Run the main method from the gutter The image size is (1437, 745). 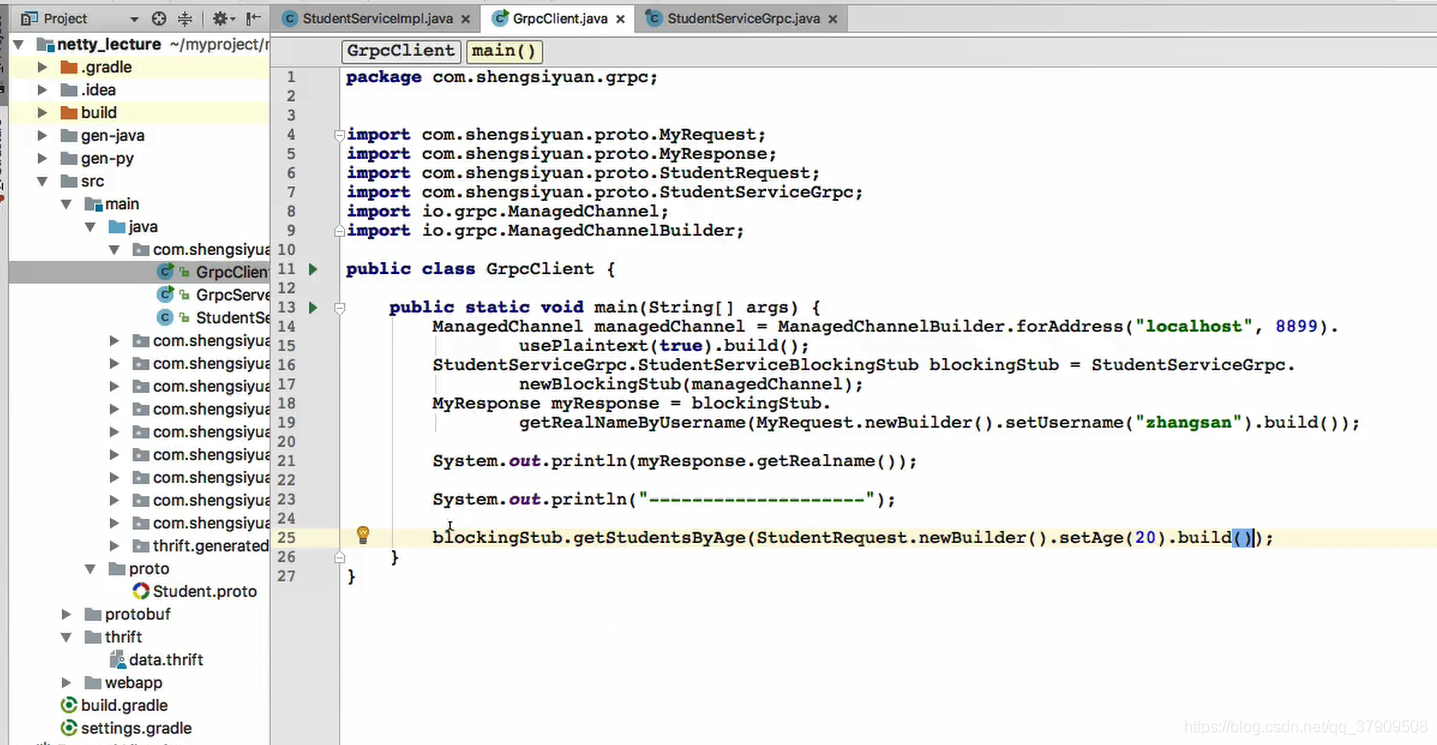tap(313, 307)
